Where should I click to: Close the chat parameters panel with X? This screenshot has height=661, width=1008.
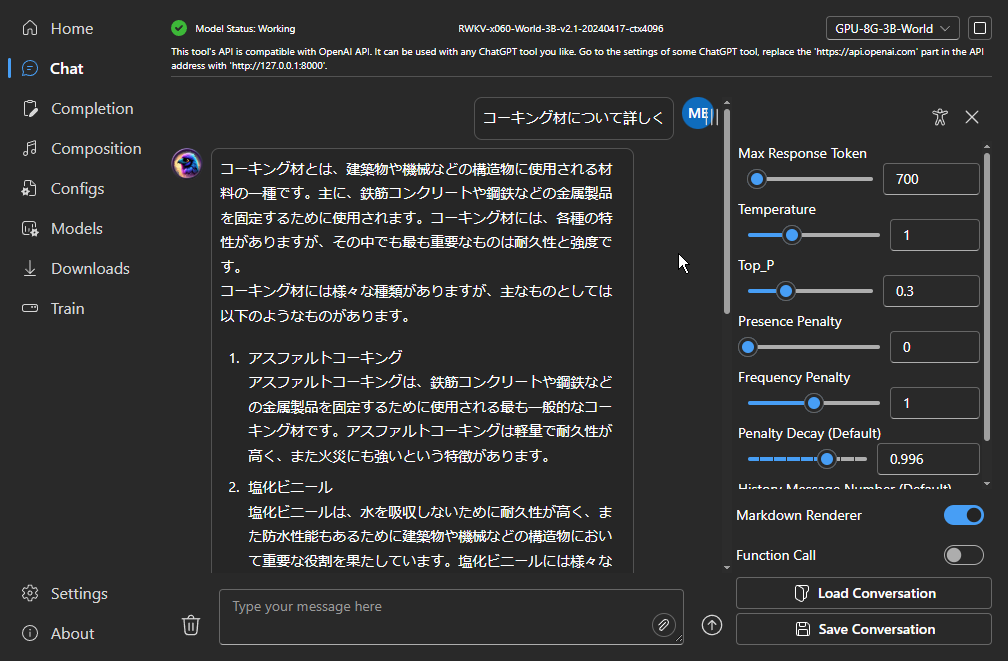pyautogui.click(x=971, y=117)
